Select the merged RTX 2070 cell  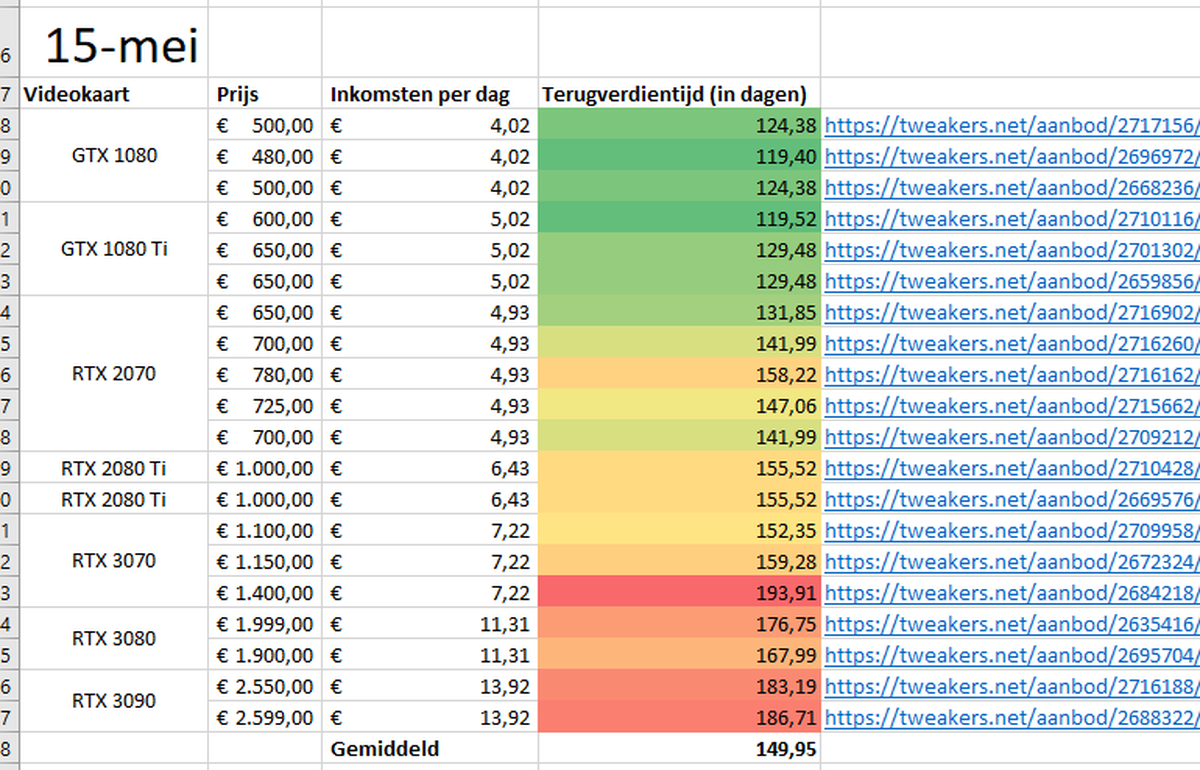click(114, 374)
